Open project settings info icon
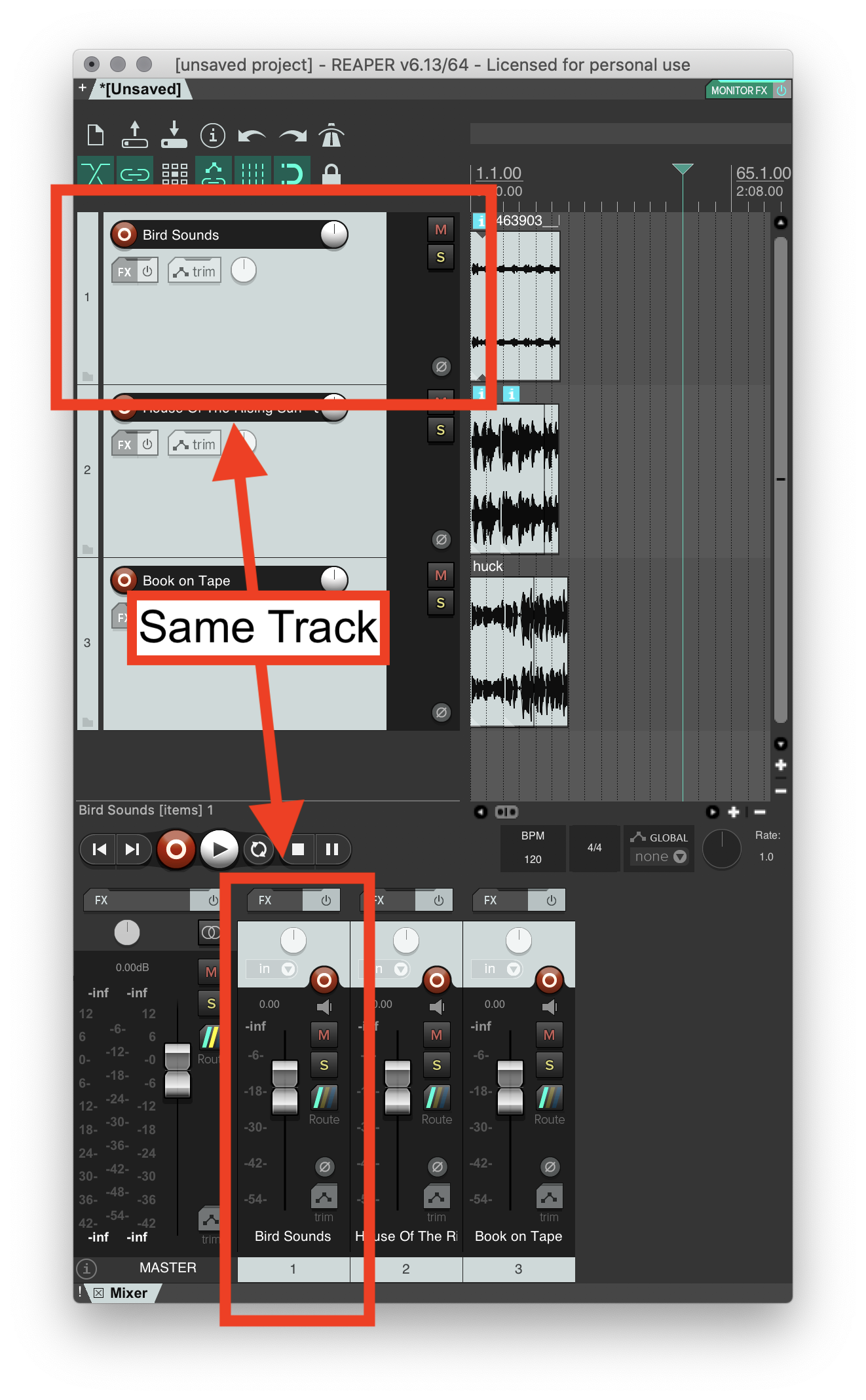The width and height of the screenshot is (866, 1400). point(213,136)
